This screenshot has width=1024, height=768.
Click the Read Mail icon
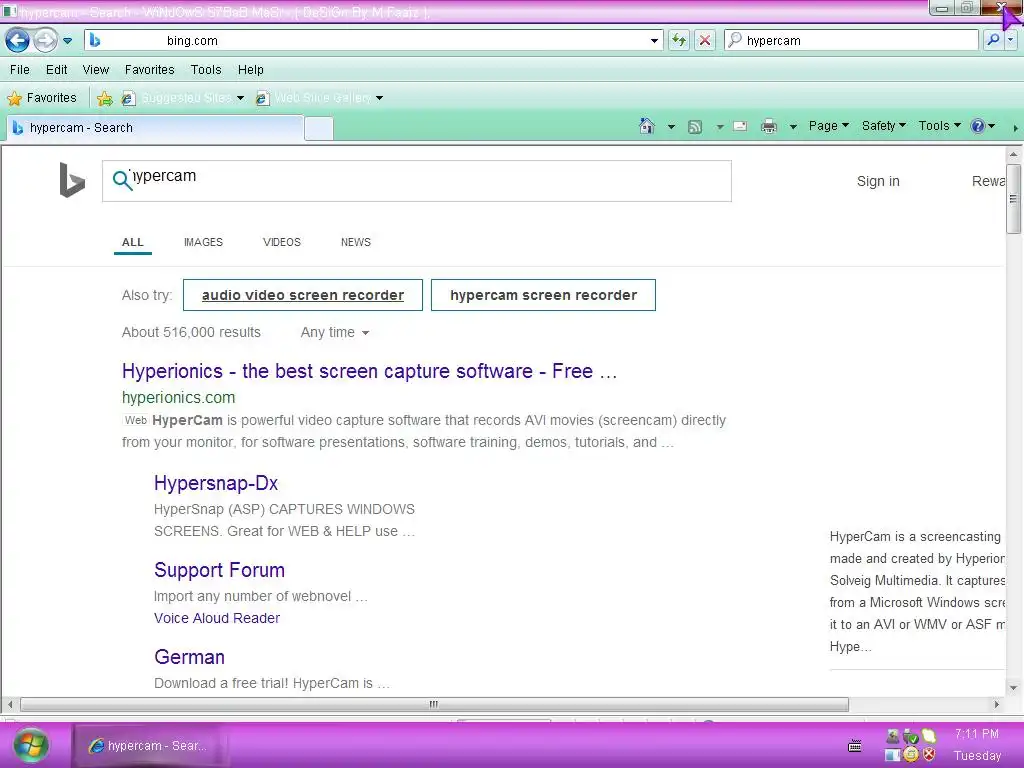click(740, 126)
